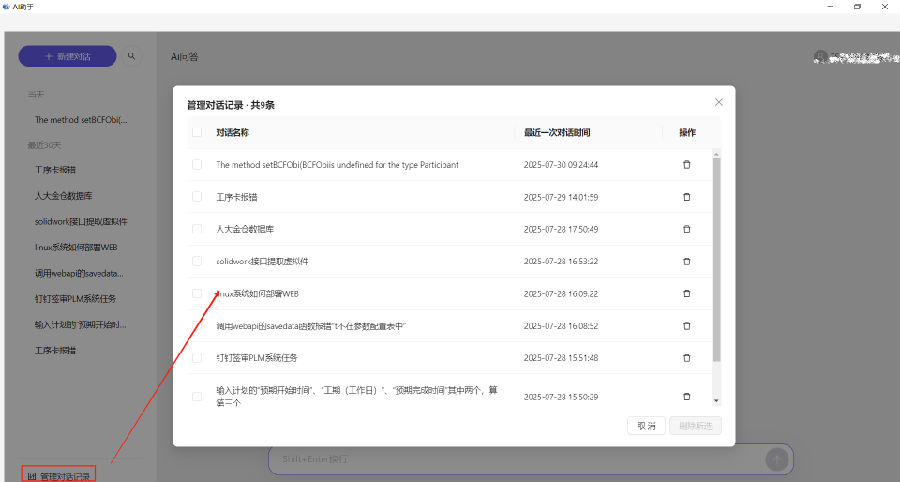Click the 最近一次对话时间 column header
900x482 pixels.
click(x=557, y=133)
